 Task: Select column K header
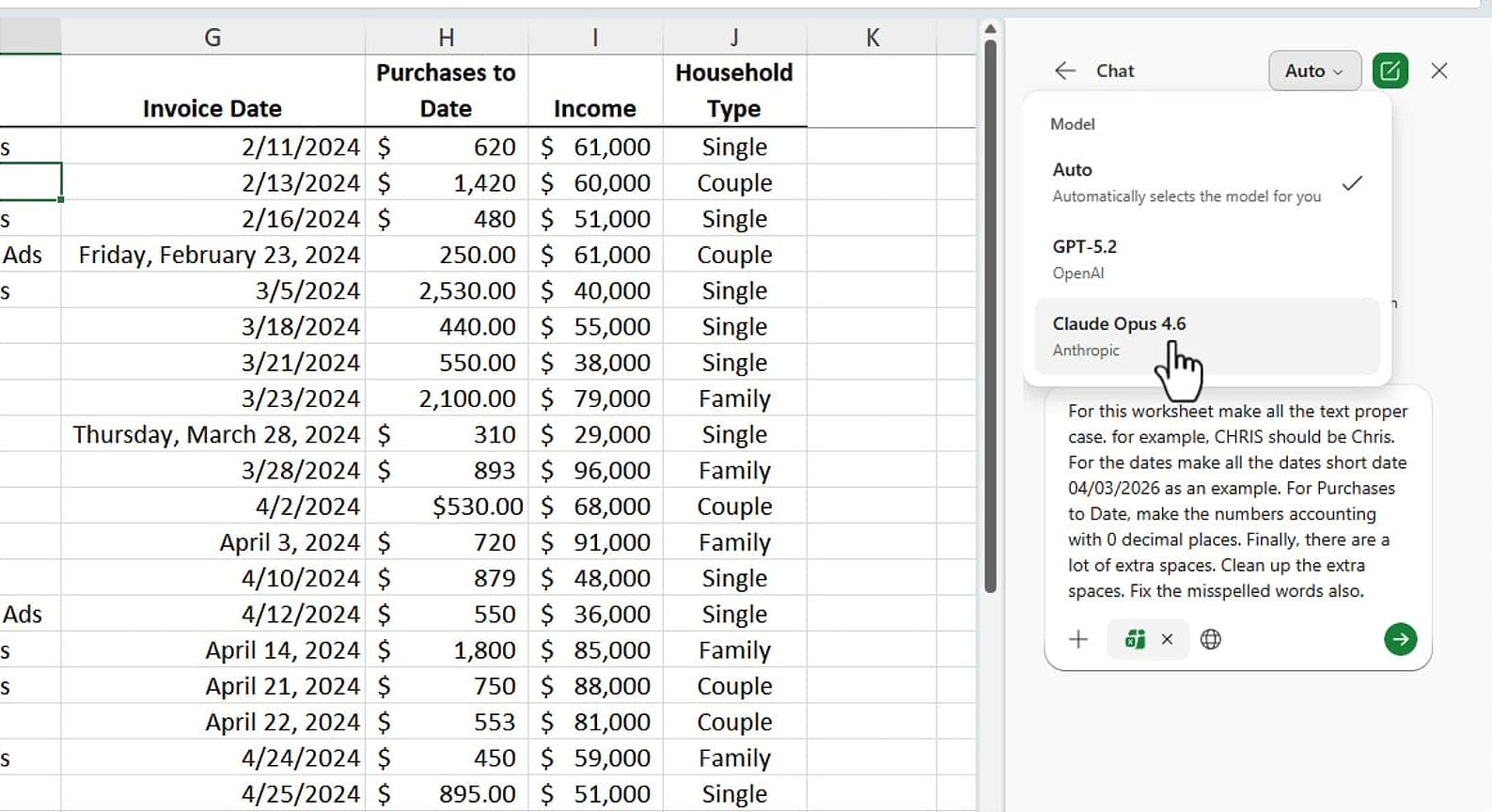coord(872,38)
